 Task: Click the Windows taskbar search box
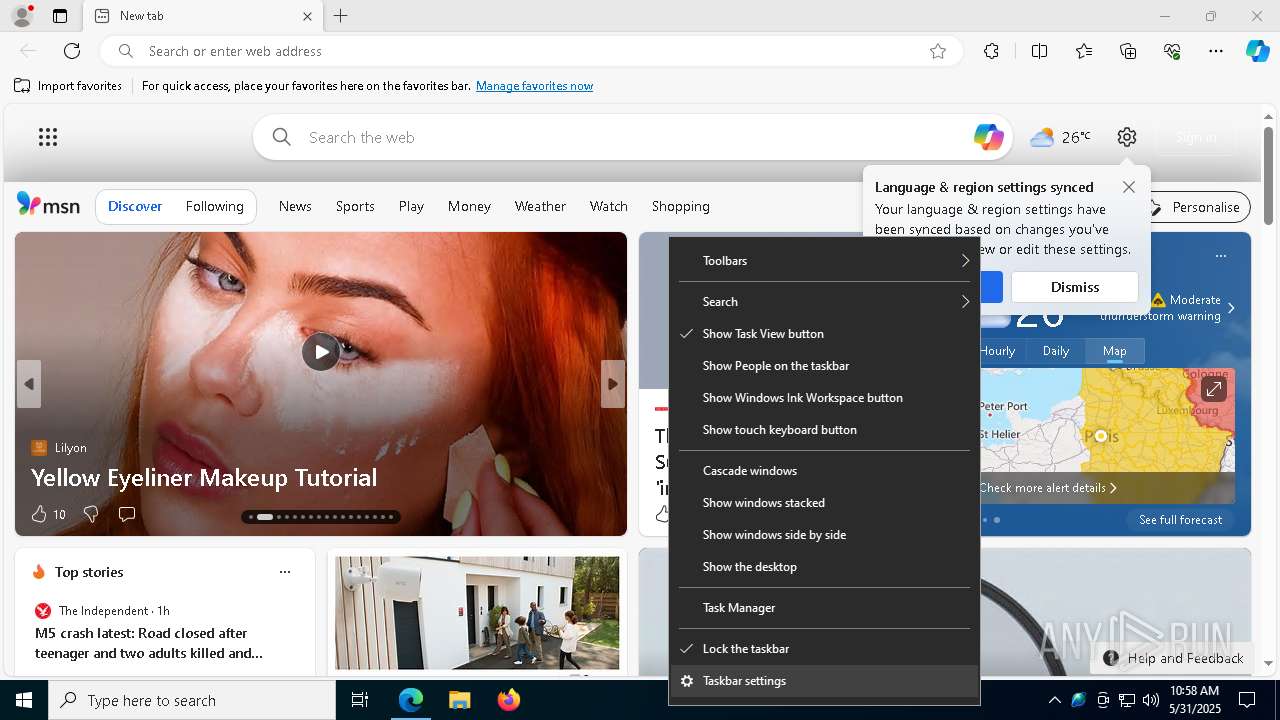(192, 700)
